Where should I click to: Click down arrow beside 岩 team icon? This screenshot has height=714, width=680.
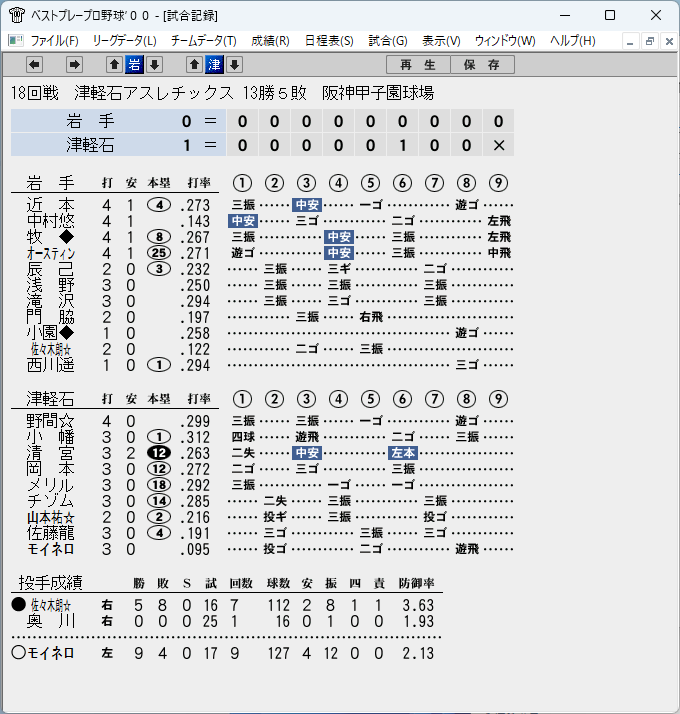pyautogui.click(x=154, y=65)
